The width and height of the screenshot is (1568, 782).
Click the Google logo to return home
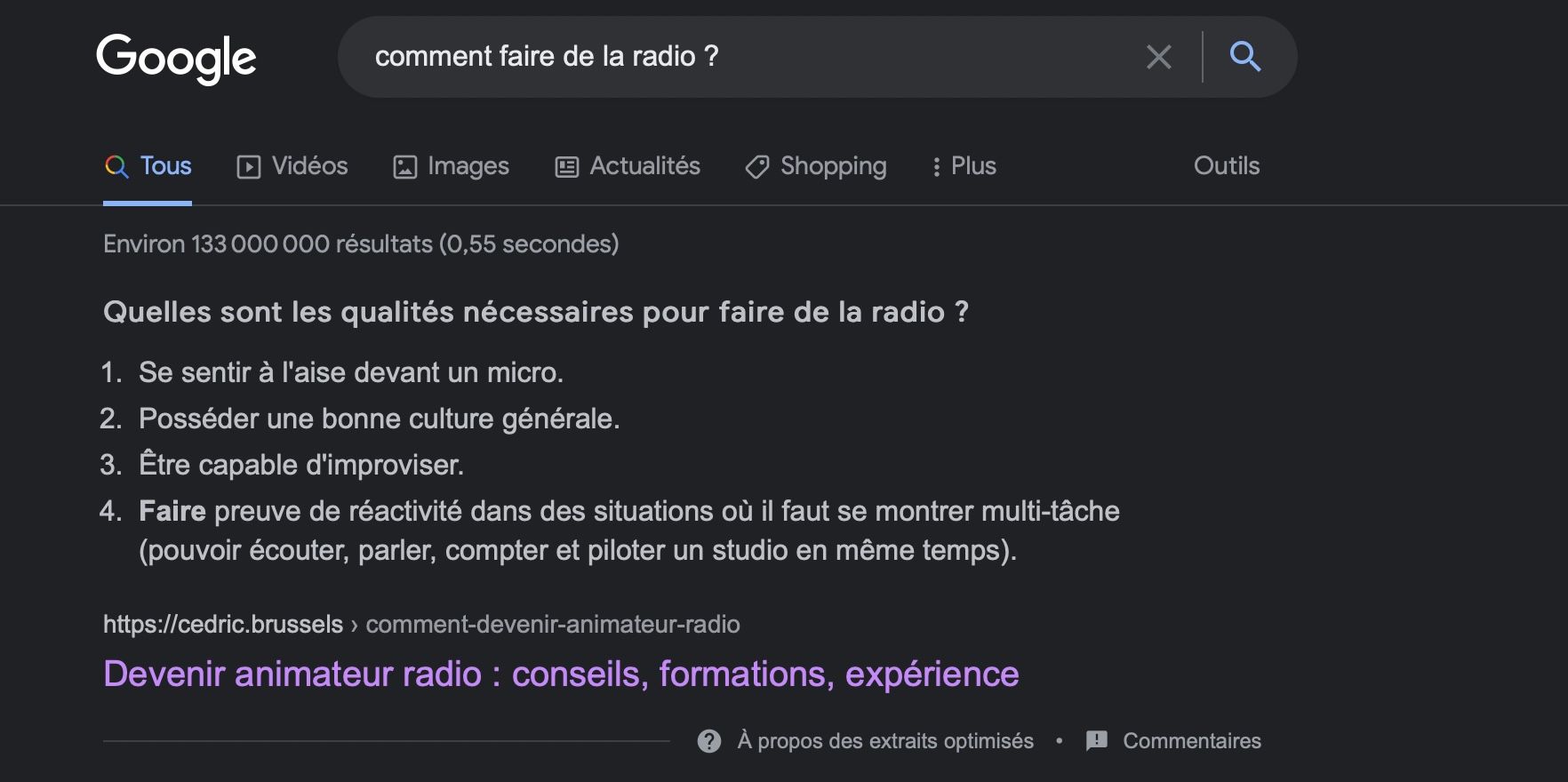pyautogui.click(x=176, y=56)
